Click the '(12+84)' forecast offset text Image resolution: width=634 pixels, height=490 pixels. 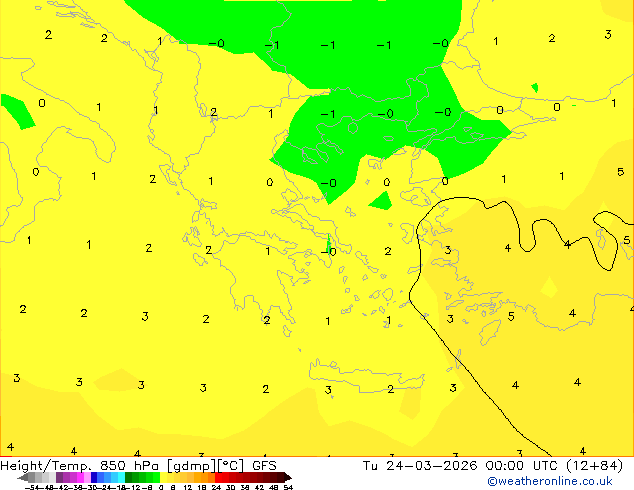point(594,466)
